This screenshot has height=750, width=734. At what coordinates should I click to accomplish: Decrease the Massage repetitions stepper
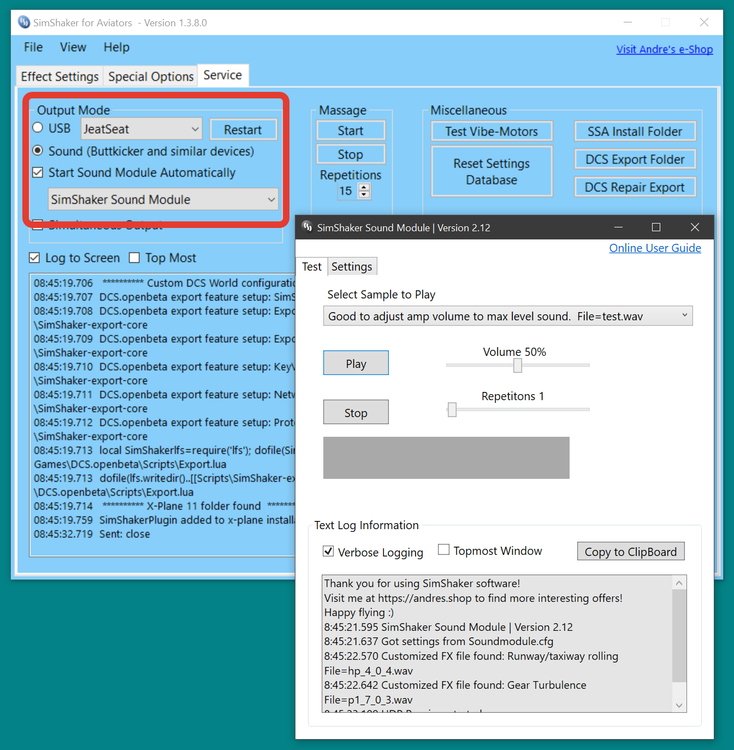pos(364,194)
